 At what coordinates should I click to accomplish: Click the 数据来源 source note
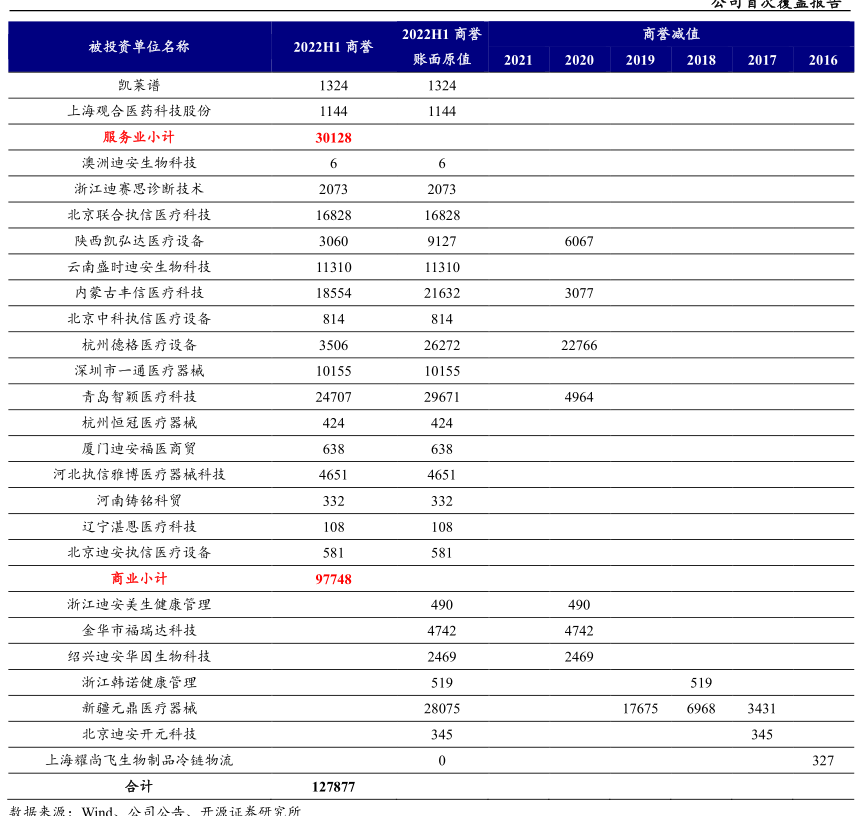(x=155, y=811)
